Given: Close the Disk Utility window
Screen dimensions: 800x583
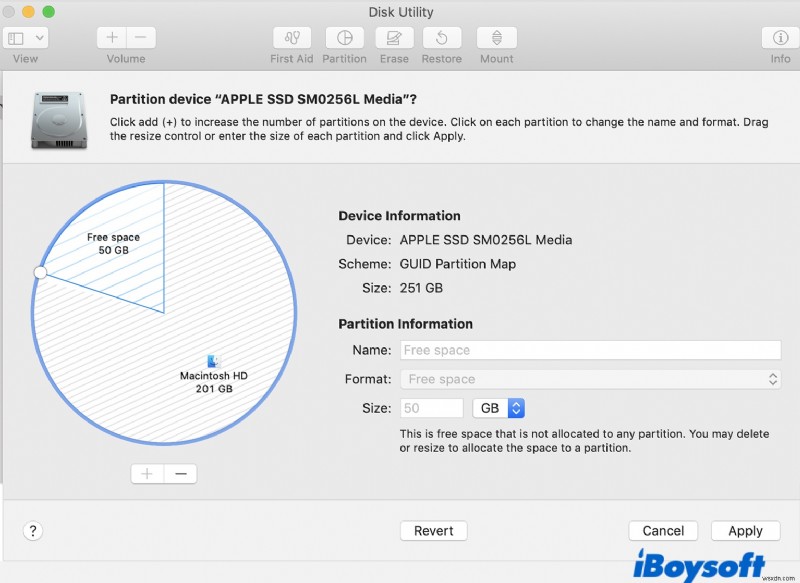Looking at the screenshot, I should [9, 11].
